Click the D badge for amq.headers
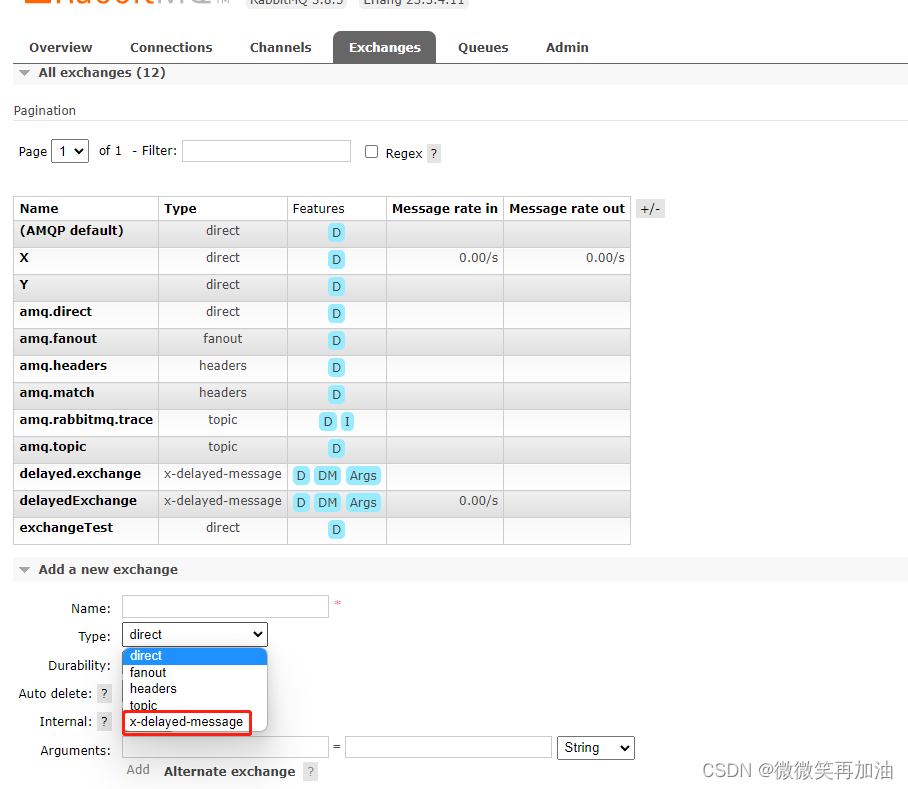 pos(336,368)
